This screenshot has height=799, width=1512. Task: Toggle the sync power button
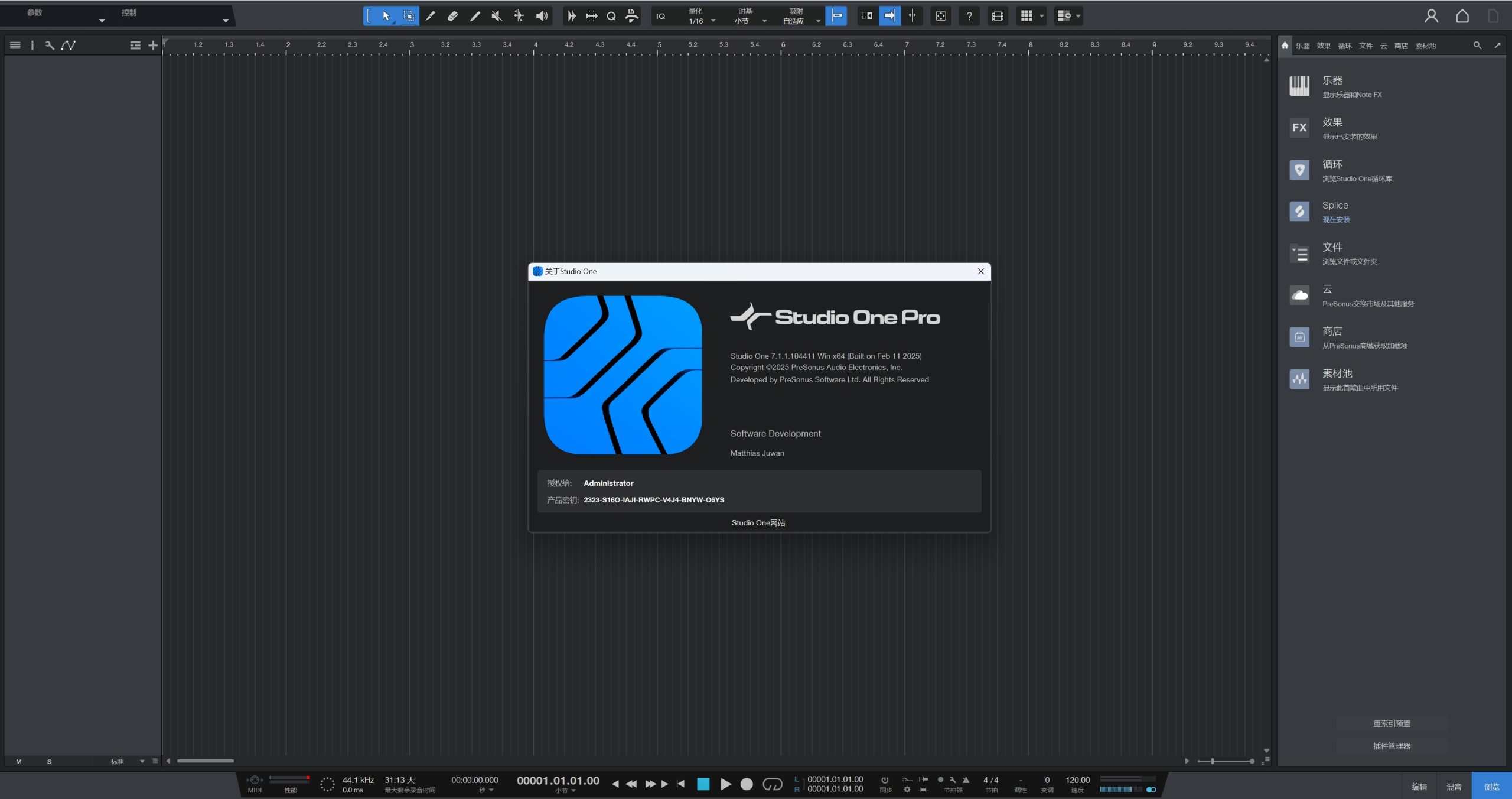pos(885,779)
